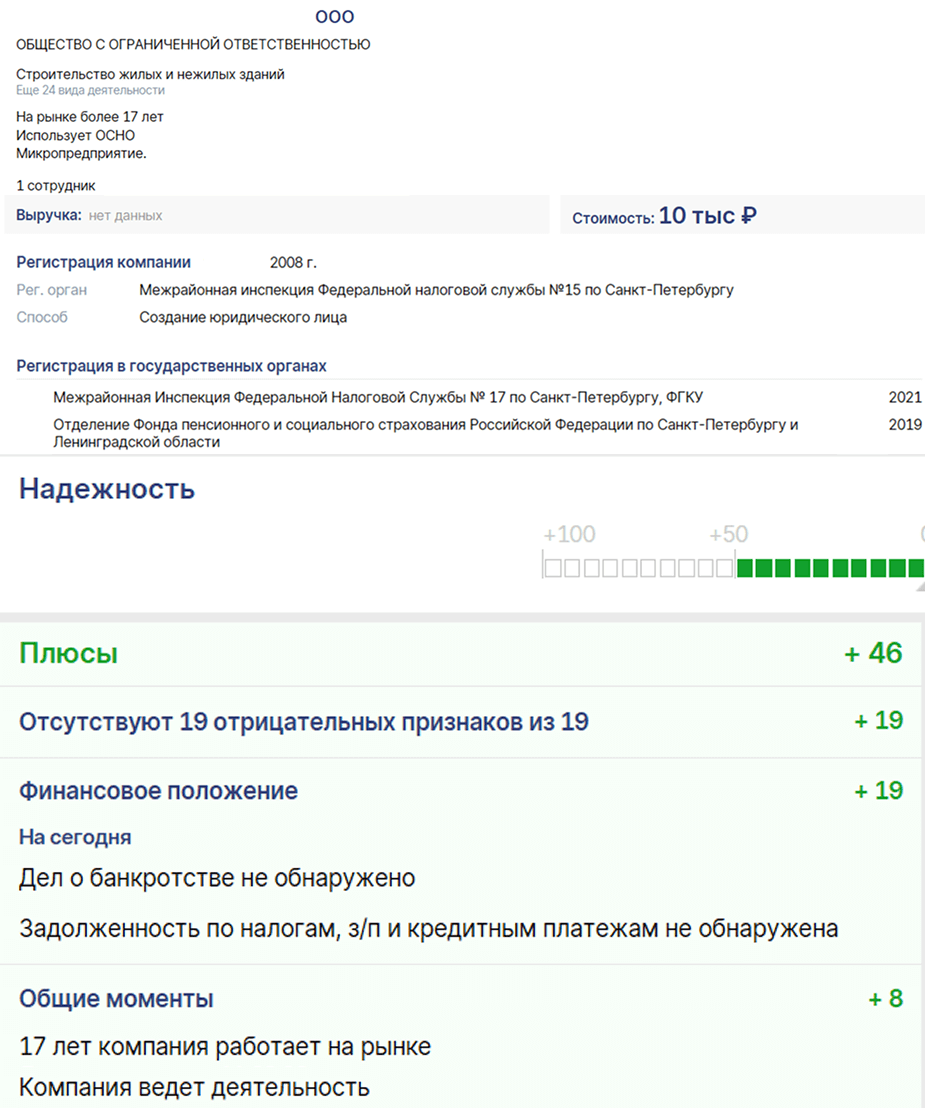Click the "Надежность" section heading
The width and height of the screenshot is (925, 1108).
pos(107,489)
